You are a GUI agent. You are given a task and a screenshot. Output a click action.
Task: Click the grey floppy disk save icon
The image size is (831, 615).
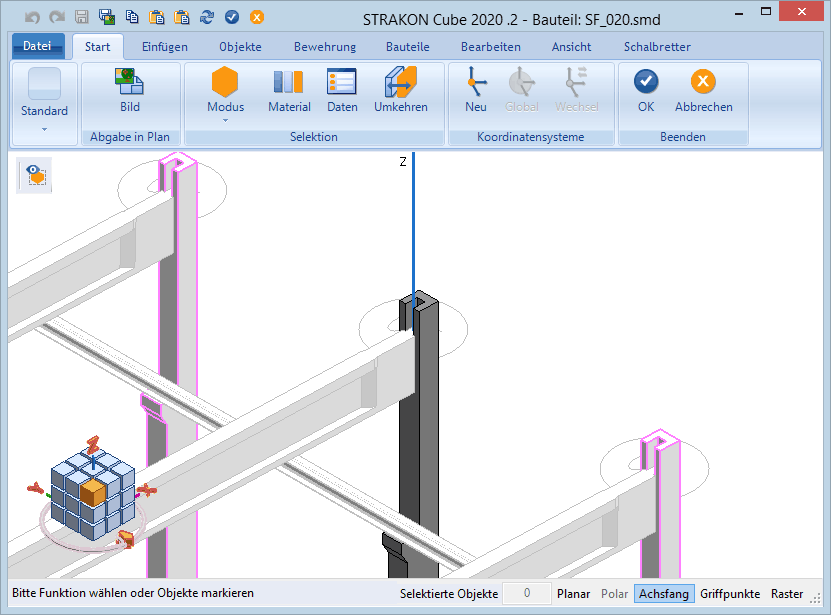pyautogui.click(x=82, y=17)
